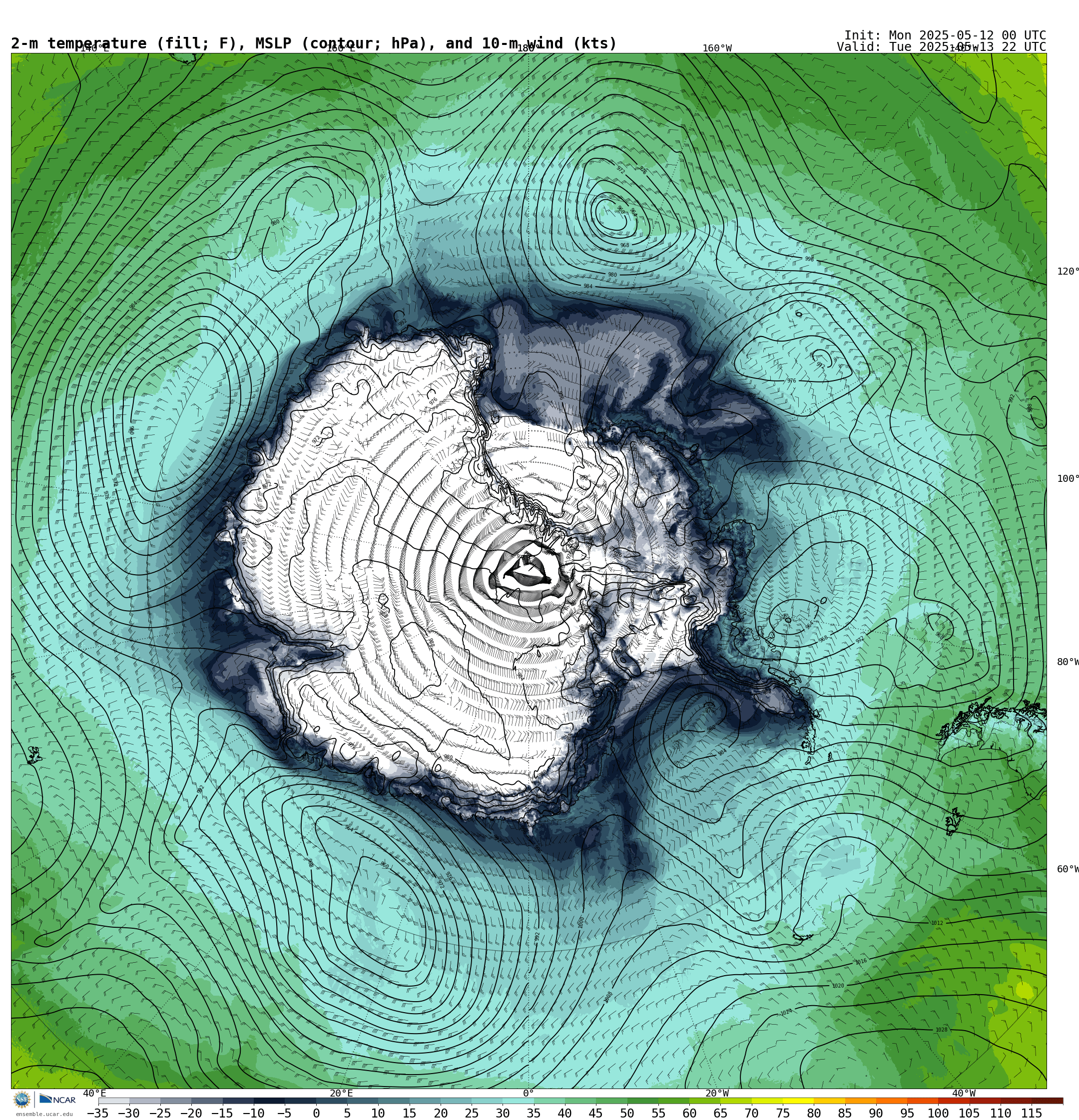
Task: Click the 100 colorbar tick label
Action: click(938, 1113)
